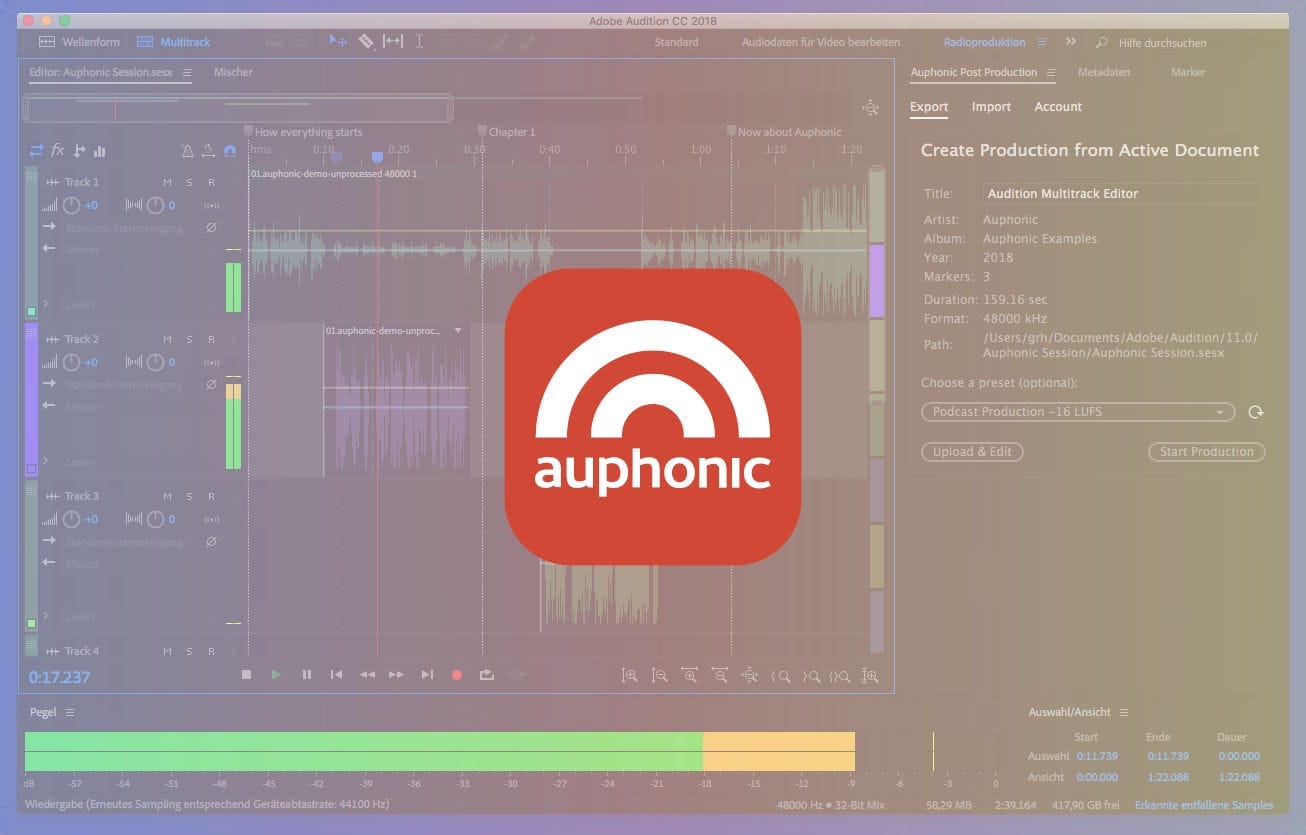1306x835 pixels.
Task: Activate the Time Selection tool
Action: [x=419, y=41]
